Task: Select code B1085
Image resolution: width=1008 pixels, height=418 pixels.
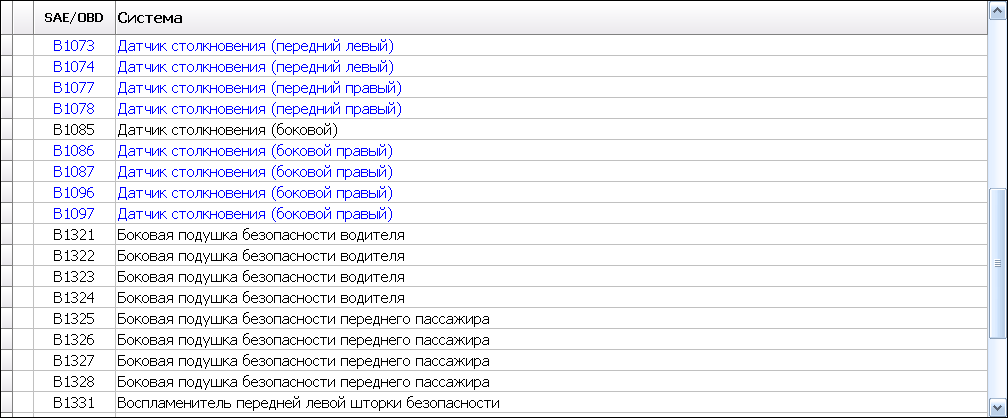Action: (x=74, y=130)
